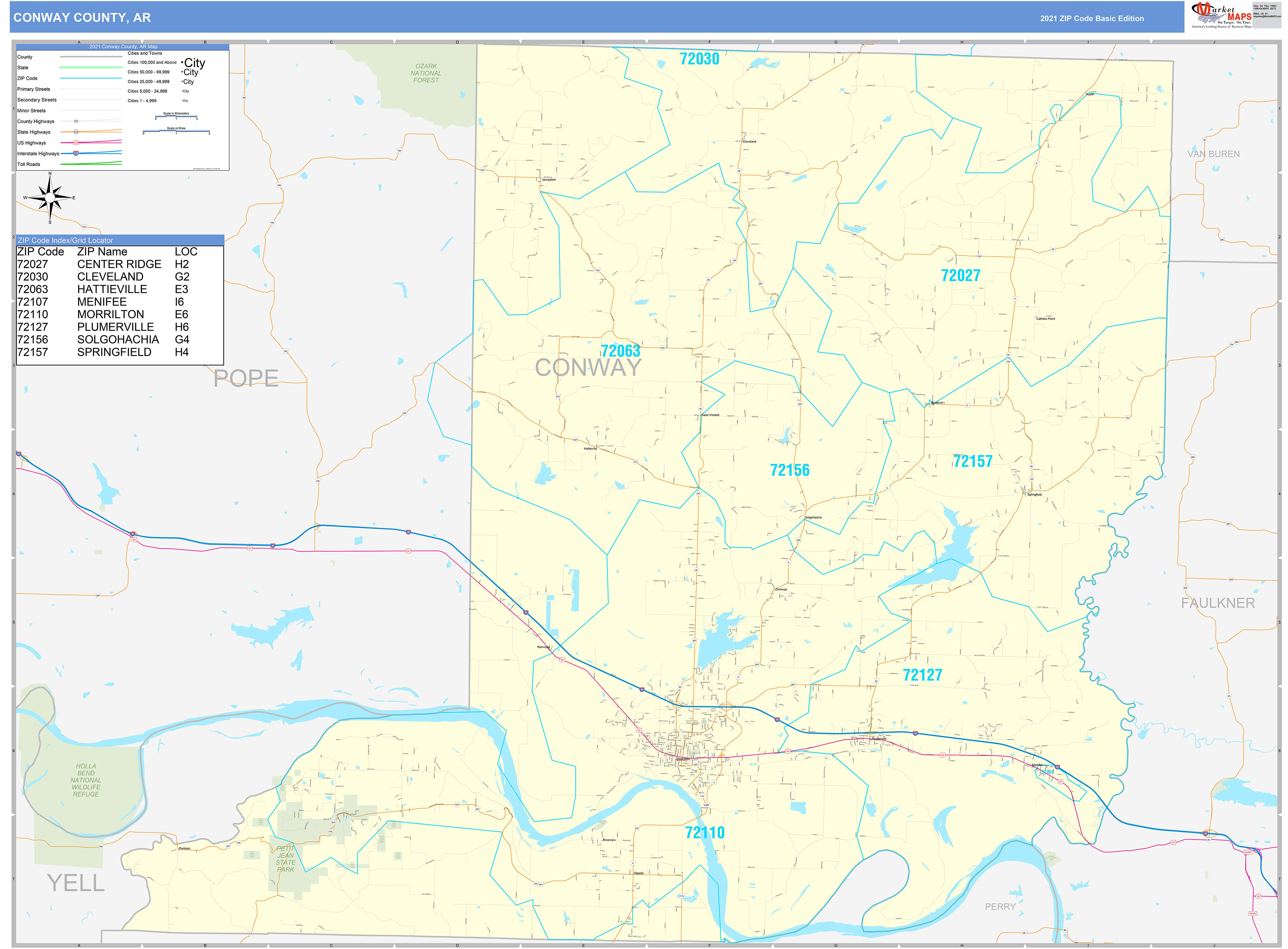Click the Ozark National Forest label
The width and height of the screenshot is (1288, 949).
pyautogui.click(x=426, y=73)
